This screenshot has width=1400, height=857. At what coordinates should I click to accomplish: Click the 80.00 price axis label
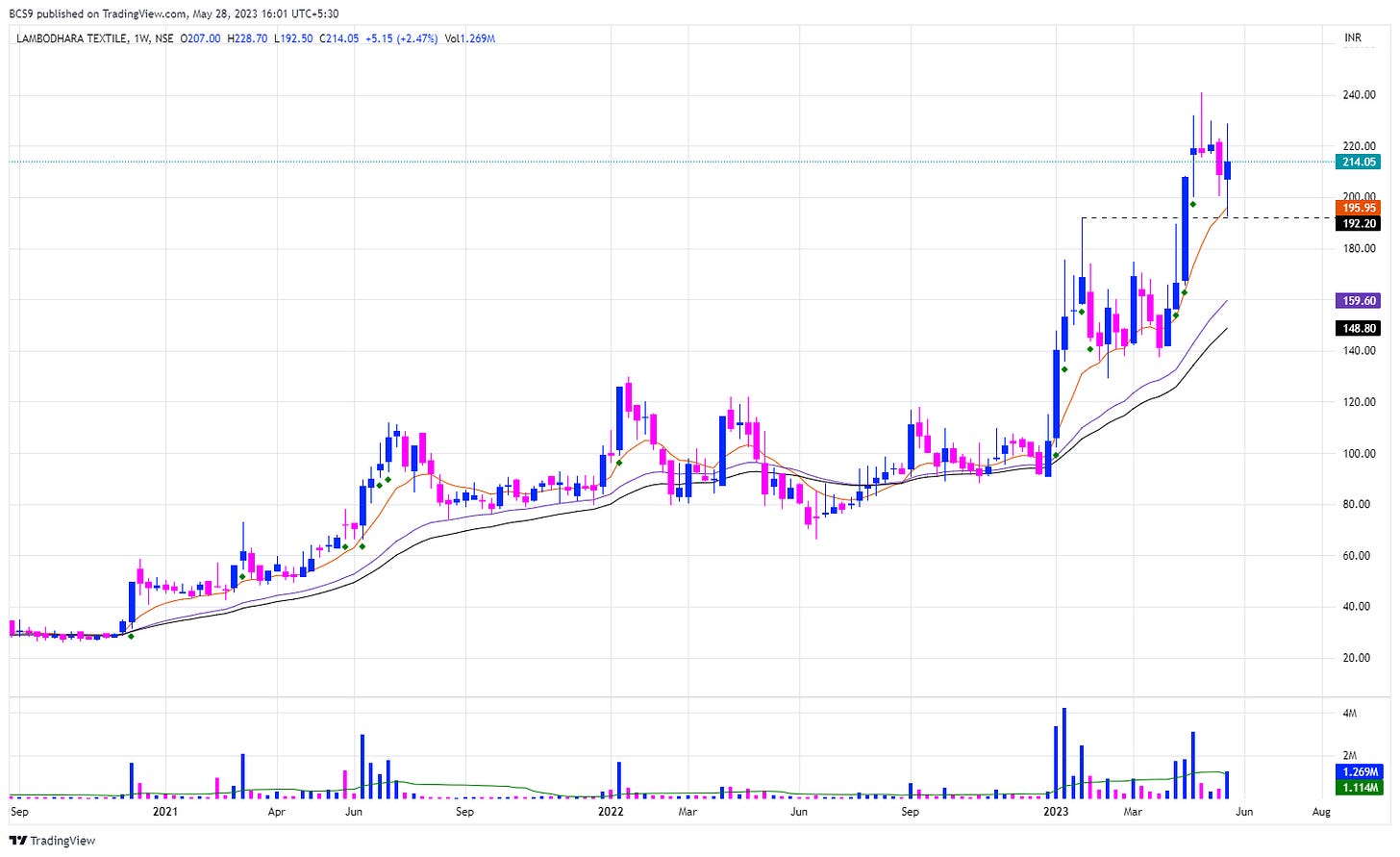click(x=1357, y=504)
